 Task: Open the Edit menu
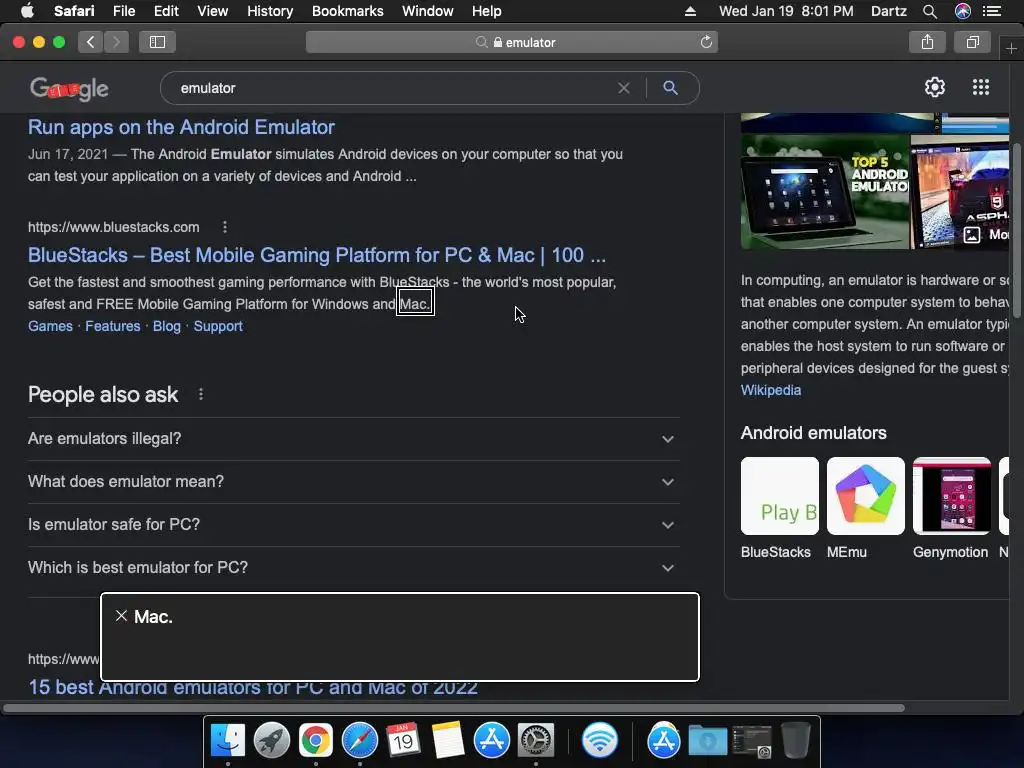166,11
